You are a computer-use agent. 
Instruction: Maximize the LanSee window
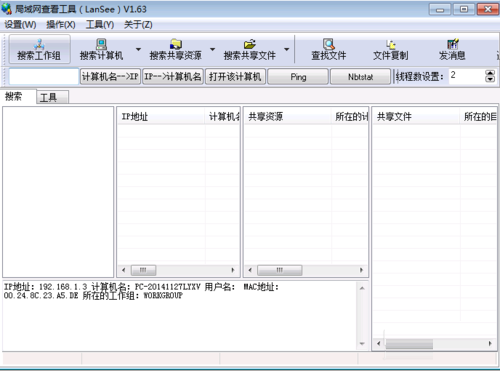pyautogui.click(x=464, y=9)
